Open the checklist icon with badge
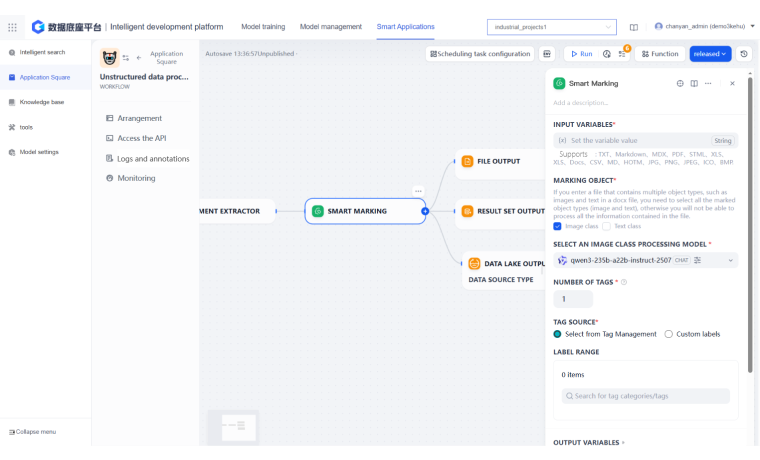760x460 pixels. [x=623, y=54]
